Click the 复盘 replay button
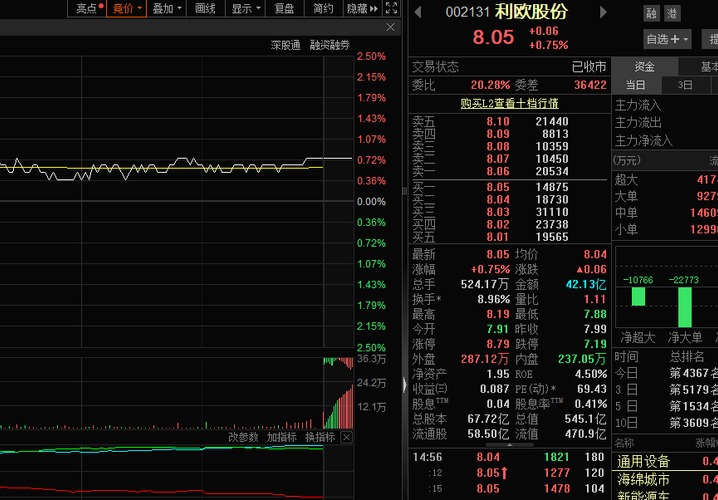The width and height of the screenshot is (718, 500). (284, 8)
